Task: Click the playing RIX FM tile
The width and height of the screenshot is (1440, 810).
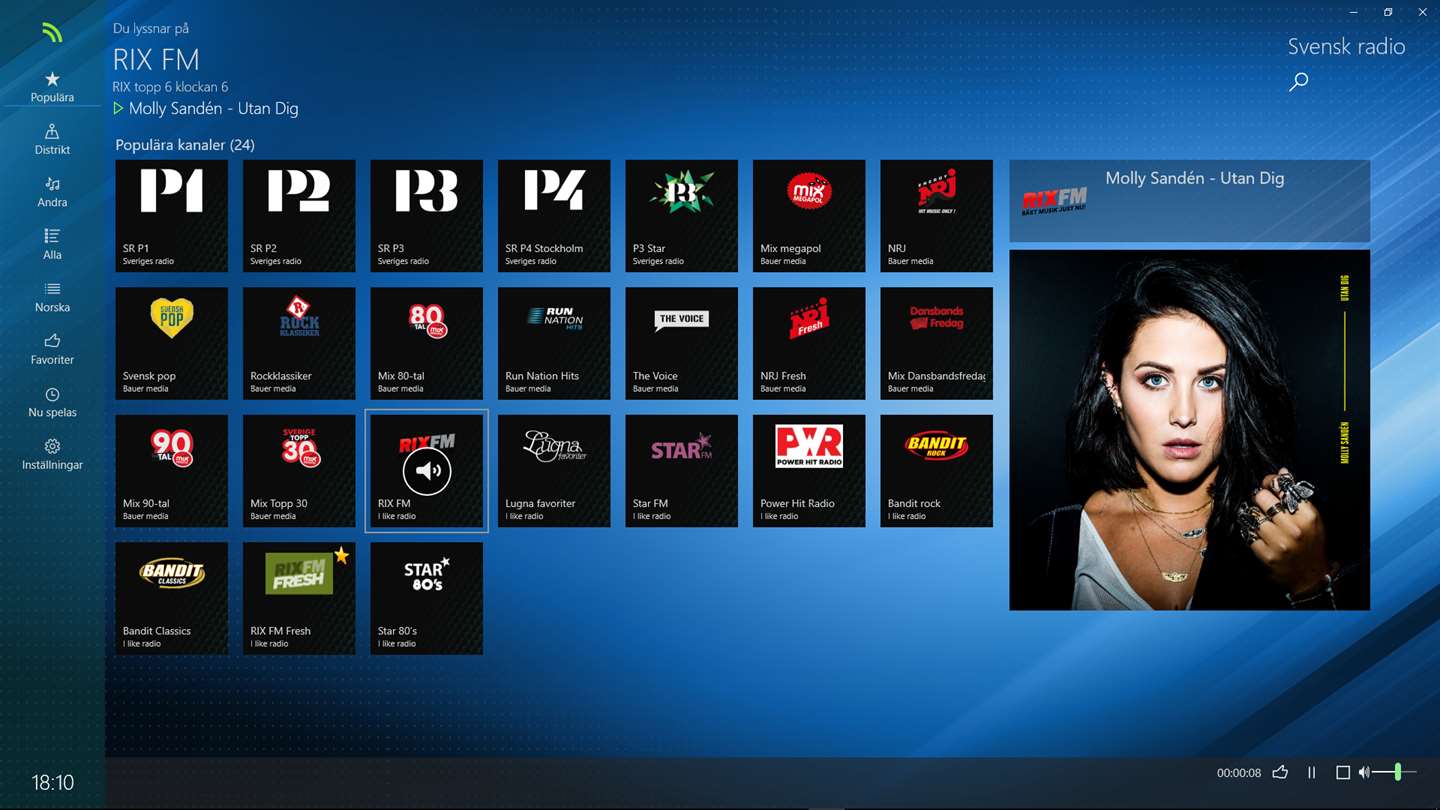Action: coord(426,471)
